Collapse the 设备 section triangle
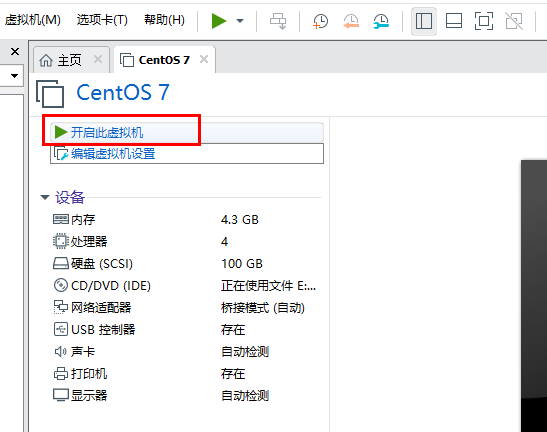This screenshot has height=432, width=547. tap(45, 198)
